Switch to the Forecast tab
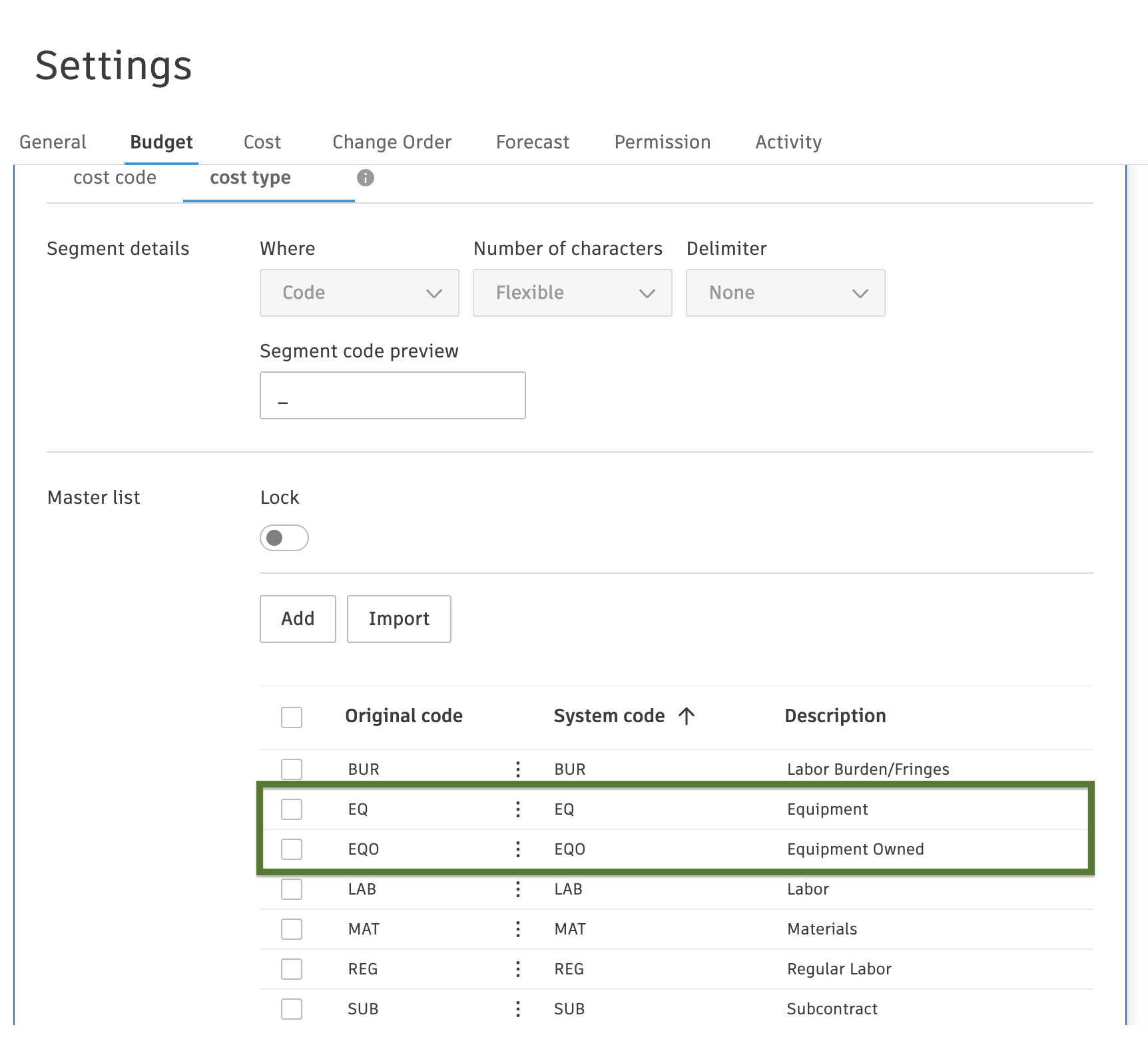Viewport: 1148px width, 1037px height. pos(533,142)
